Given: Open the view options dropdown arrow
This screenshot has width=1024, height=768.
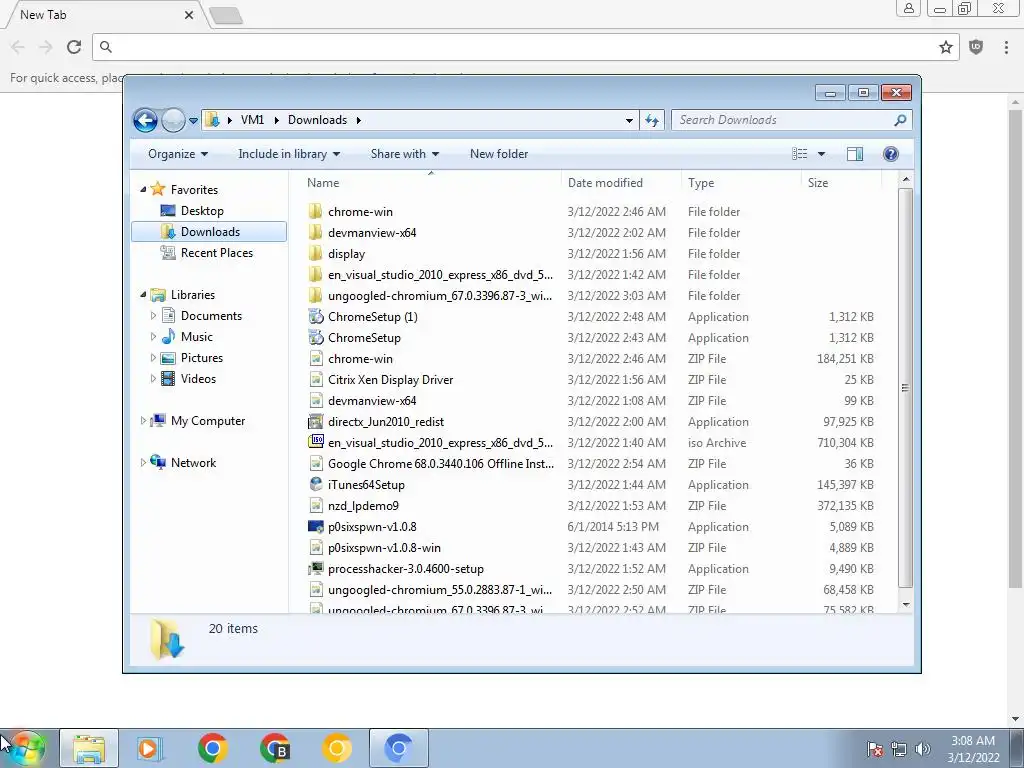Looking at the screenshot, I should [822, 154].
